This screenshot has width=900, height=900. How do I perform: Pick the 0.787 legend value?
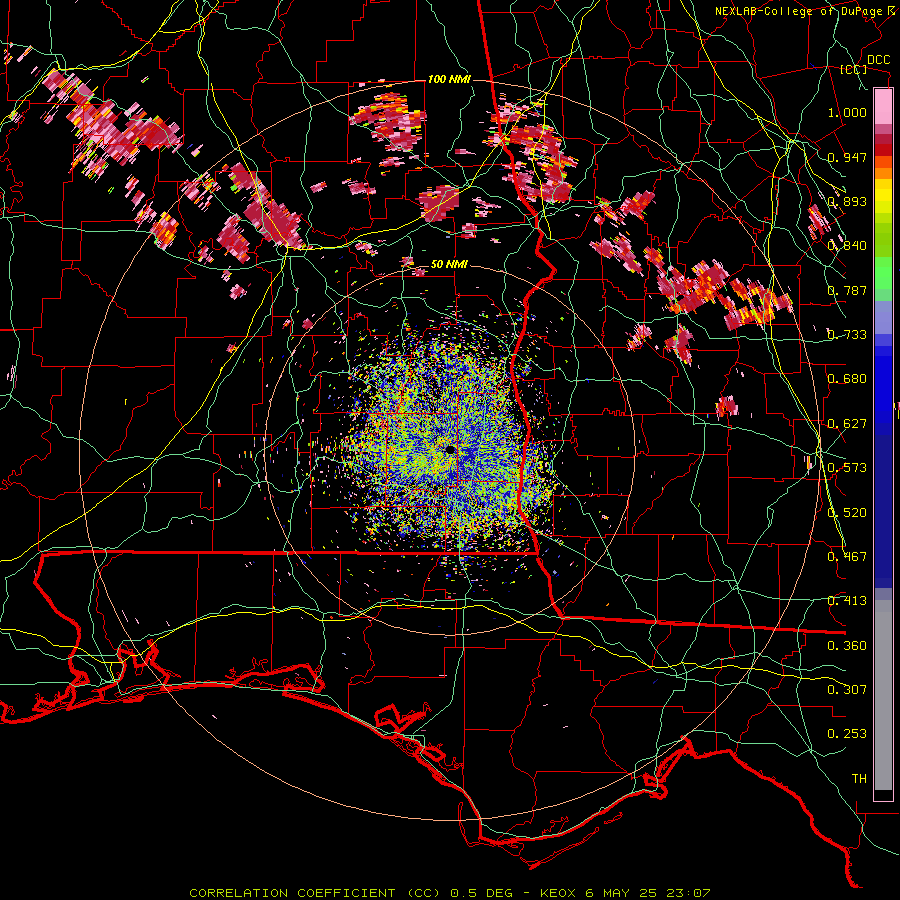[x=847, y=290]
